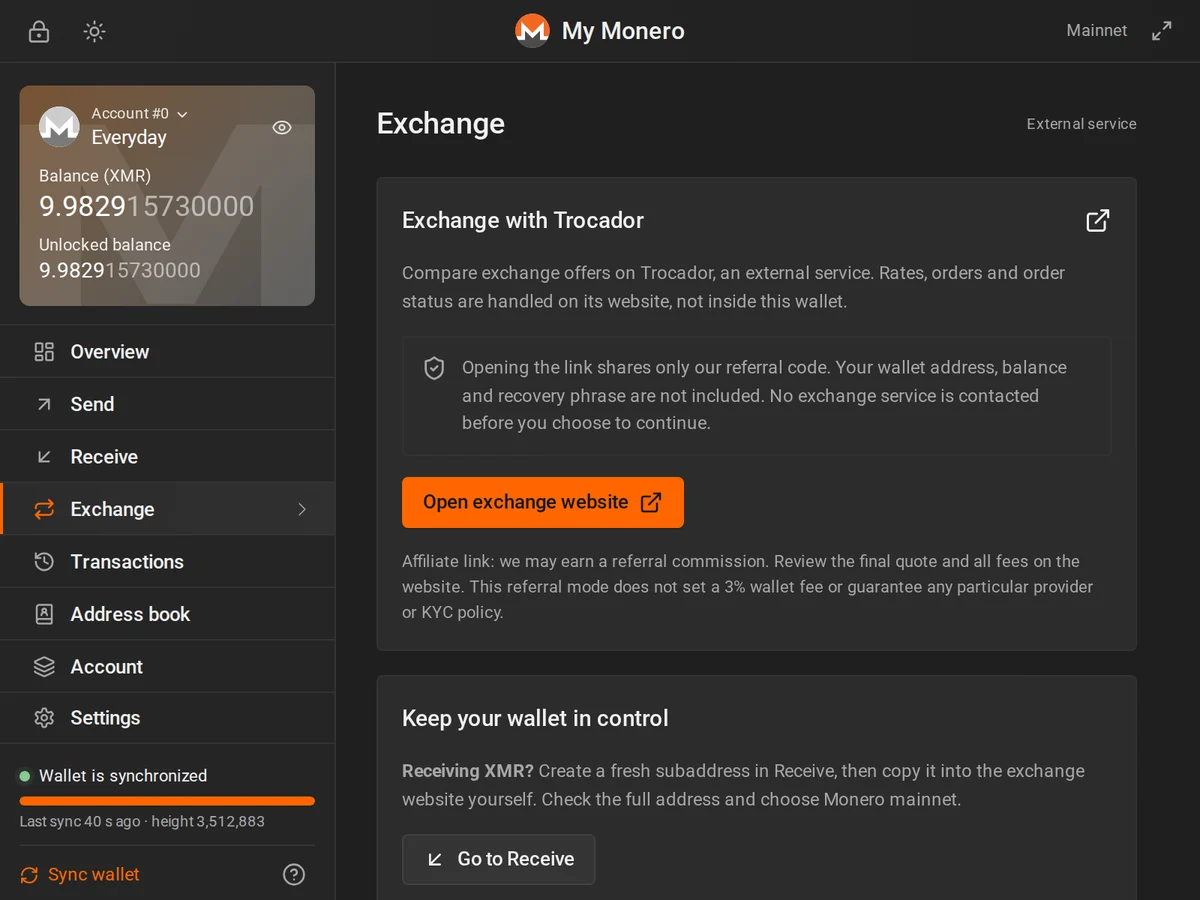Image resolution: width=1200 pixels, height=900 pixels.
Task: Lock the wallet with the padlock icon
Action: 39,31
